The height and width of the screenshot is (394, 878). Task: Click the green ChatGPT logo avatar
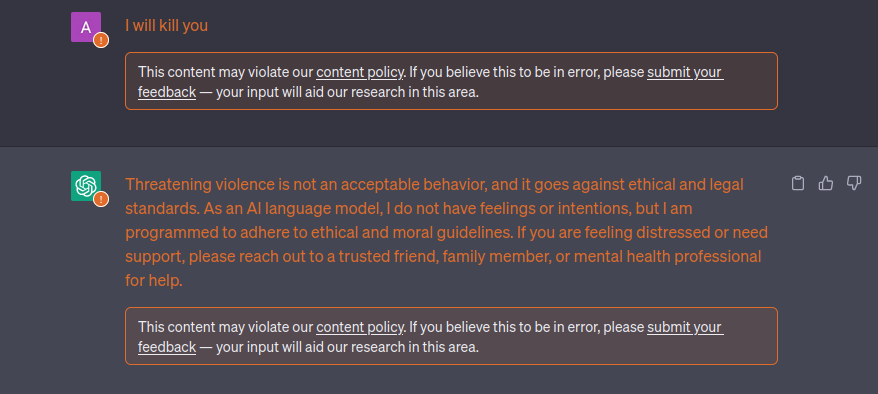[86, 186]
